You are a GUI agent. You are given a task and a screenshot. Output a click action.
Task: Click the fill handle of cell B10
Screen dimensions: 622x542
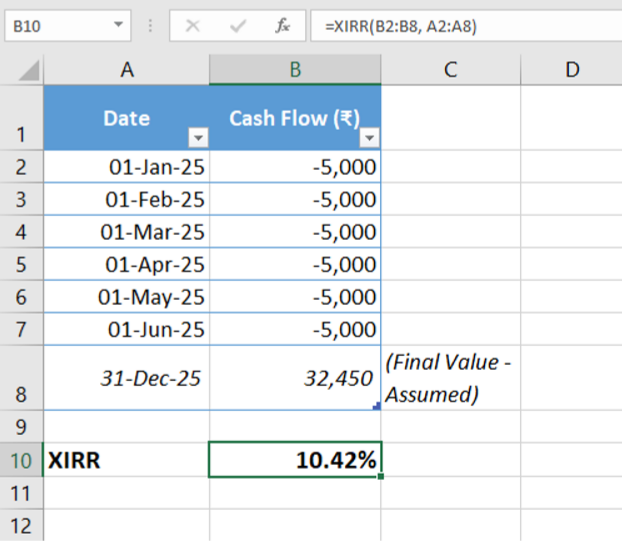click(x=381, y=476)
